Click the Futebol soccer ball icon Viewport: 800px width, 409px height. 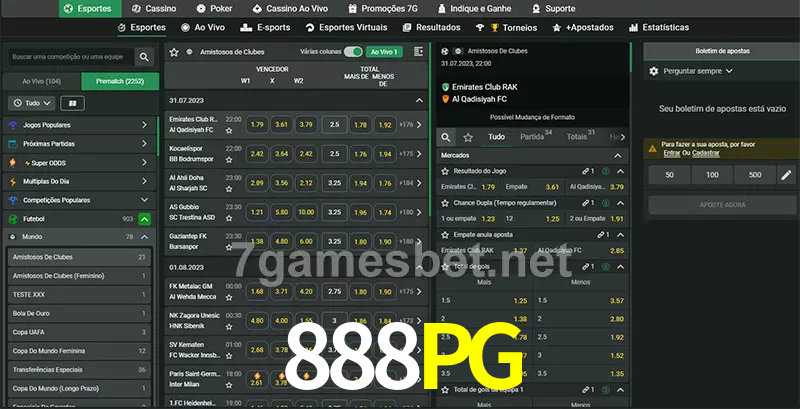point(13,219)
